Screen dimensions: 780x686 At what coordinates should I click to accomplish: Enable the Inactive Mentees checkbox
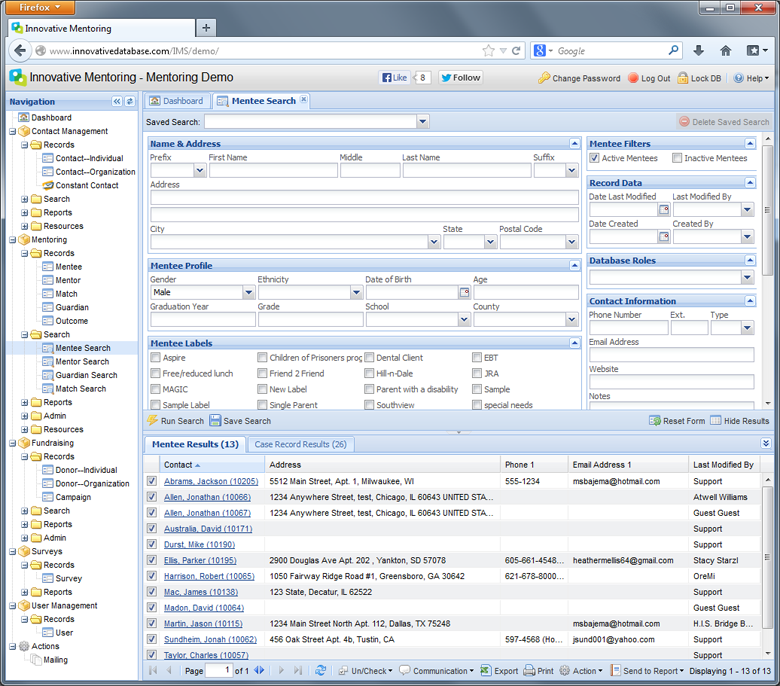pyautogui.click(x=677, y=158)
